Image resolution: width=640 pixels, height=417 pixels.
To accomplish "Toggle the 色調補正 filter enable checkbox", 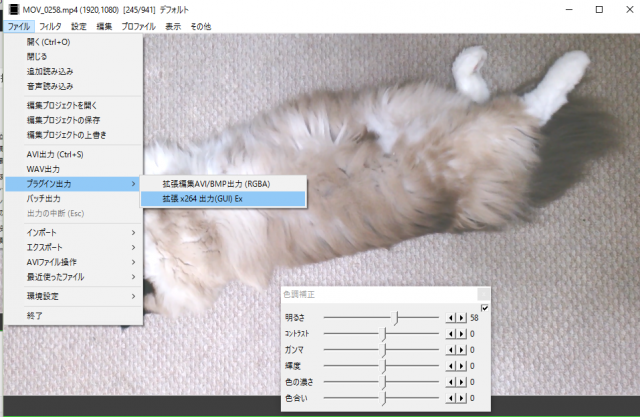I will (484, 307).
